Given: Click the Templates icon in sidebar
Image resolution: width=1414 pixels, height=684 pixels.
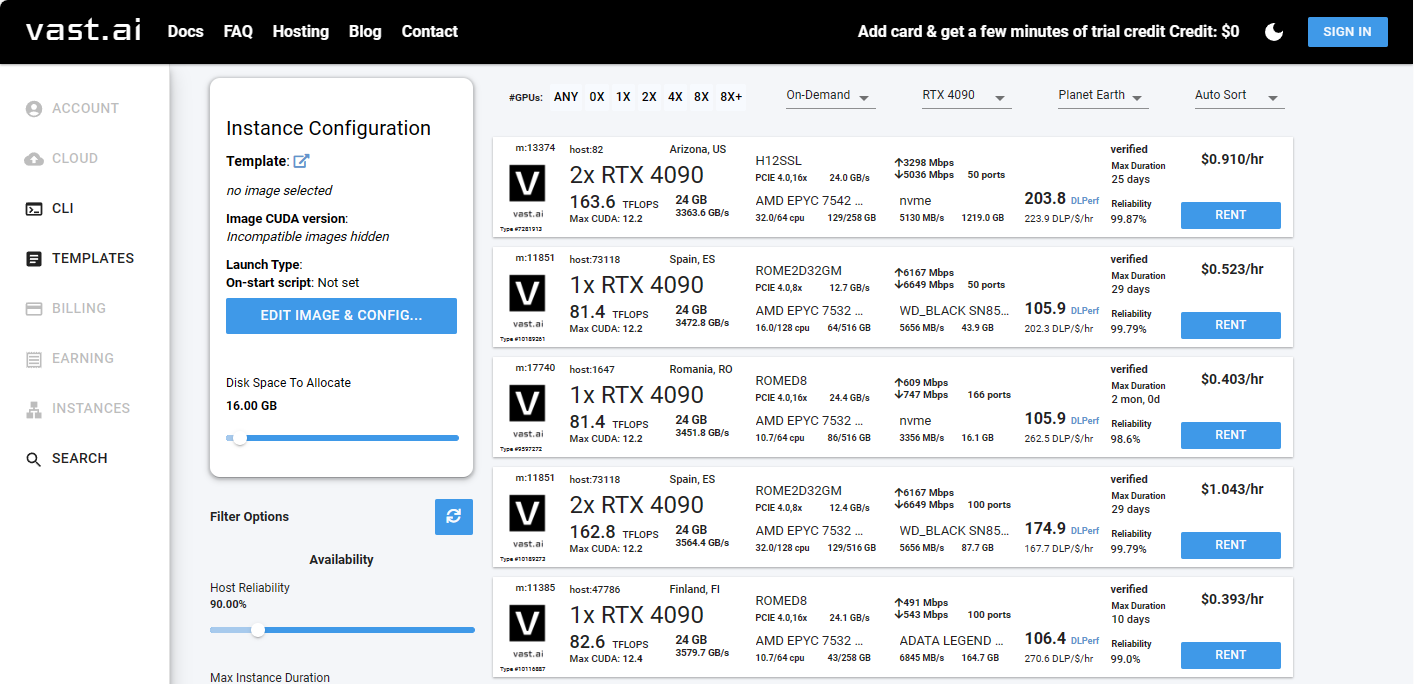Looking at the screenshot, I should pyautogui.click(x=34, y=258).
